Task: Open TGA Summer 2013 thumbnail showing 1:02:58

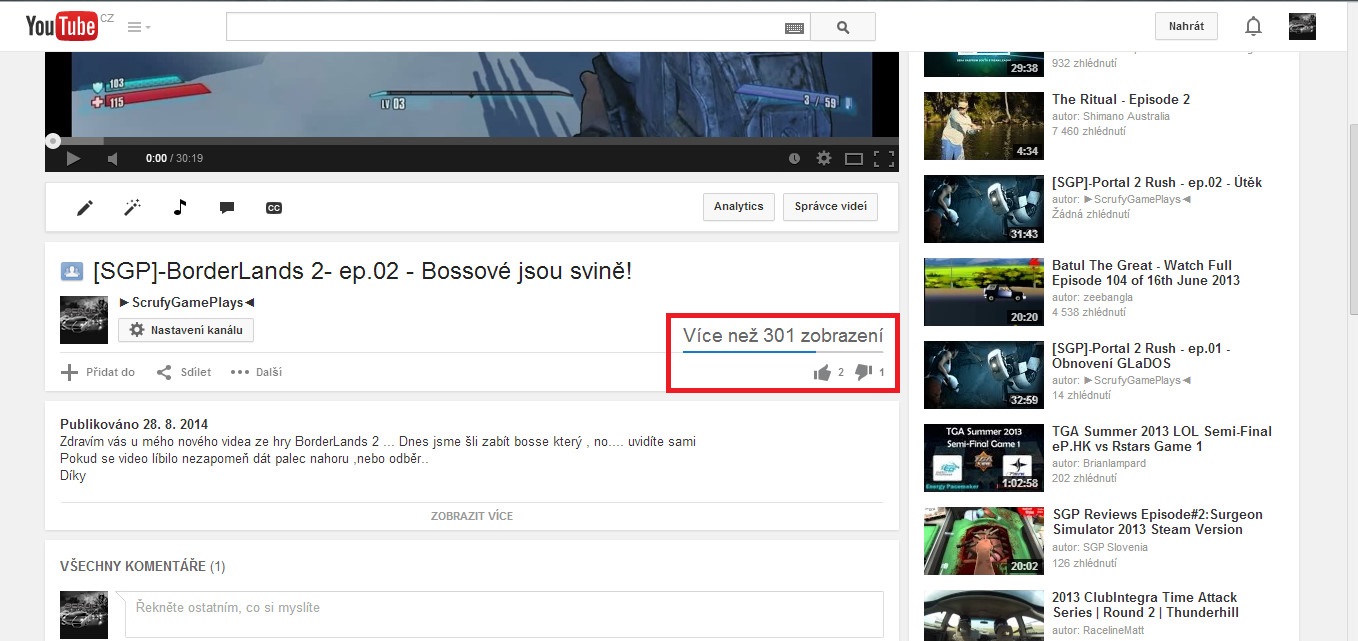Action: (x=984, y=458)
